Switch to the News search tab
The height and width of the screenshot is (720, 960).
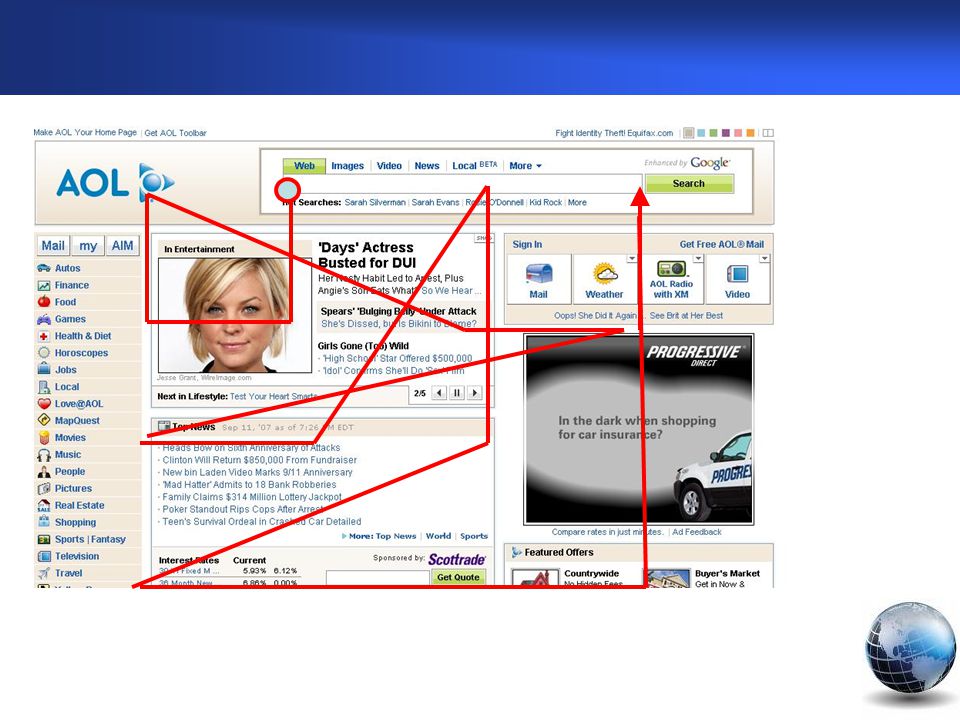click(x=427, y=166)
